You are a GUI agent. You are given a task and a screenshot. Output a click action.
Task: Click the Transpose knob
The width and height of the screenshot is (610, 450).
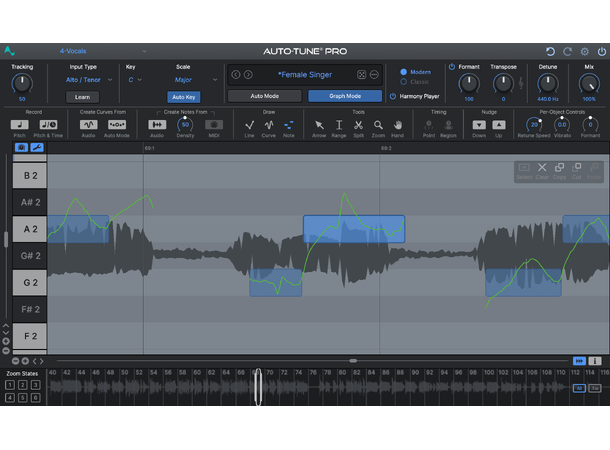tap(503, 84)
